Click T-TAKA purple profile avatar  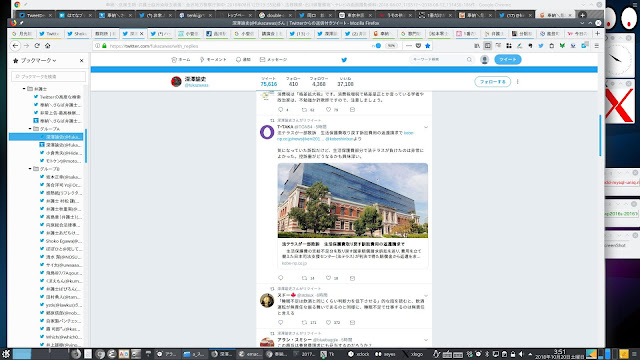(267, 132)
